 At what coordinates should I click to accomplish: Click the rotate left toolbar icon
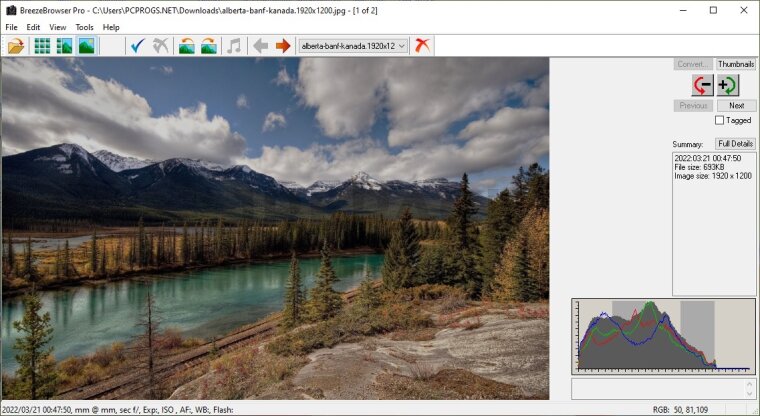186,46
